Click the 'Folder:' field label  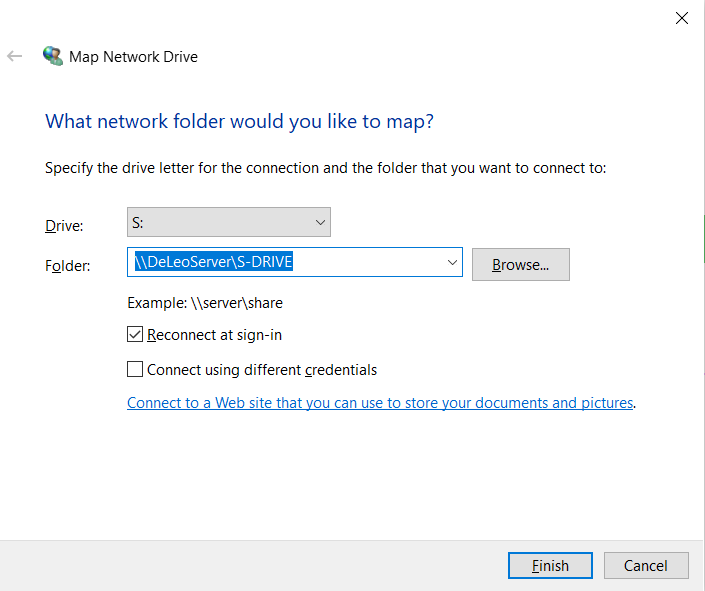click(x=67, y=266)
